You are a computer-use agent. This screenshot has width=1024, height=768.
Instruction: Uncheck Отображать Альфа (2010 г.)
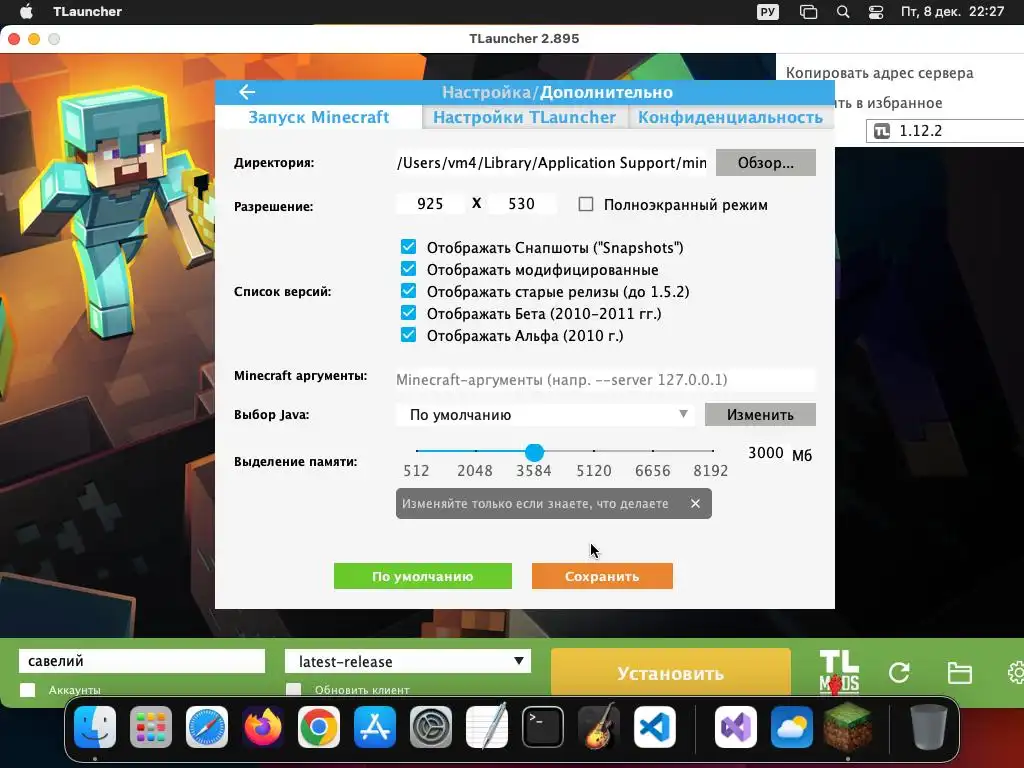[x=408, y=335]
